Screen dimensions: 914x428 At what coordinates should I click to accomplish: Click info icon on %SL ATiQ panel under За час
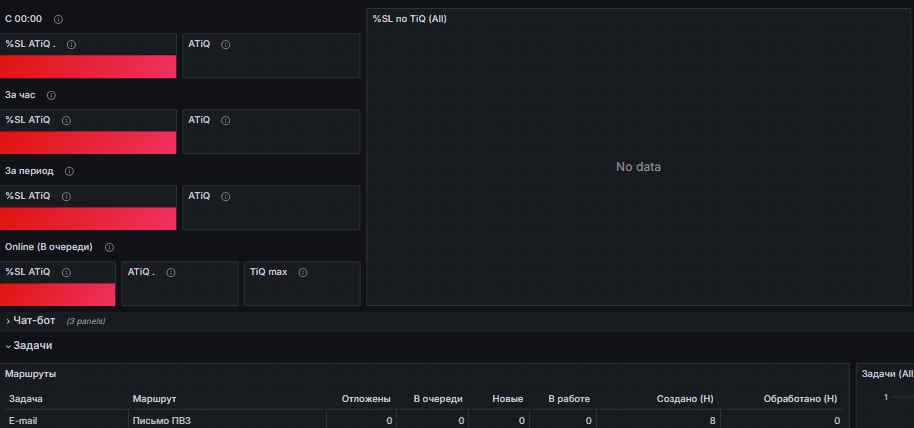coord(66,121)
